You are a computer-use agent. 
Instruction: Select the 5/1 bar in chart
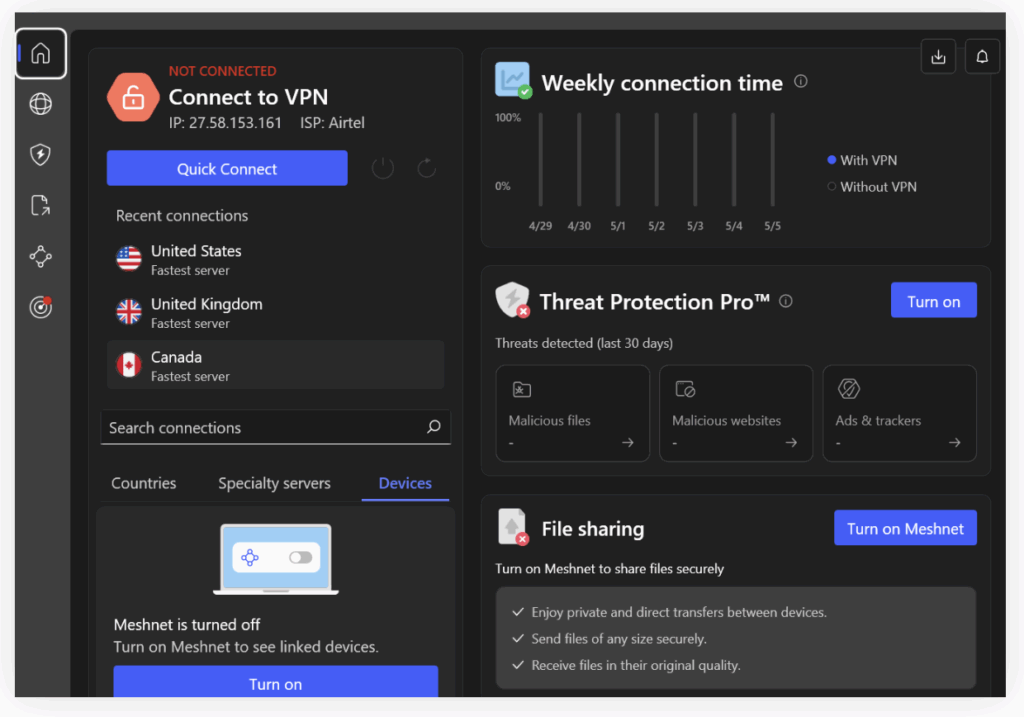coord(618,159)
